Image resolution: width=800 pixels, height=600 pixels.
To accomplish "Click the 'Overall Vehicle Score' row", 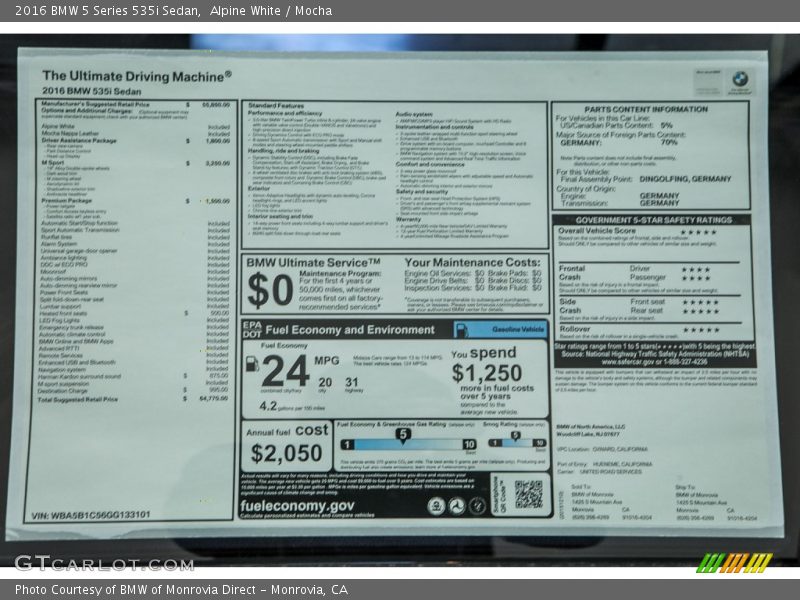I will (638, 231).
